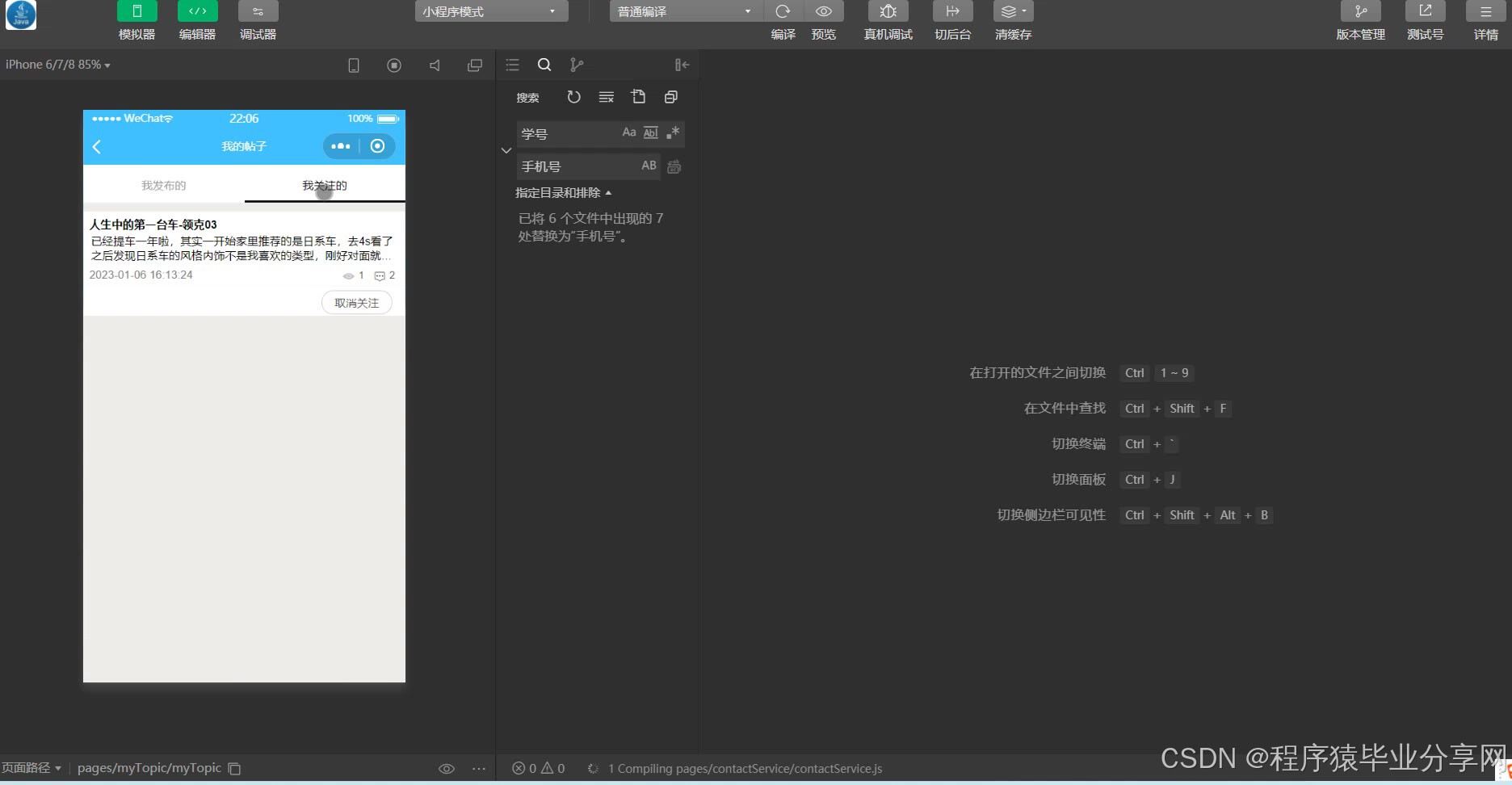Collapse the sidebar panel icon

(x=682, y=65)
